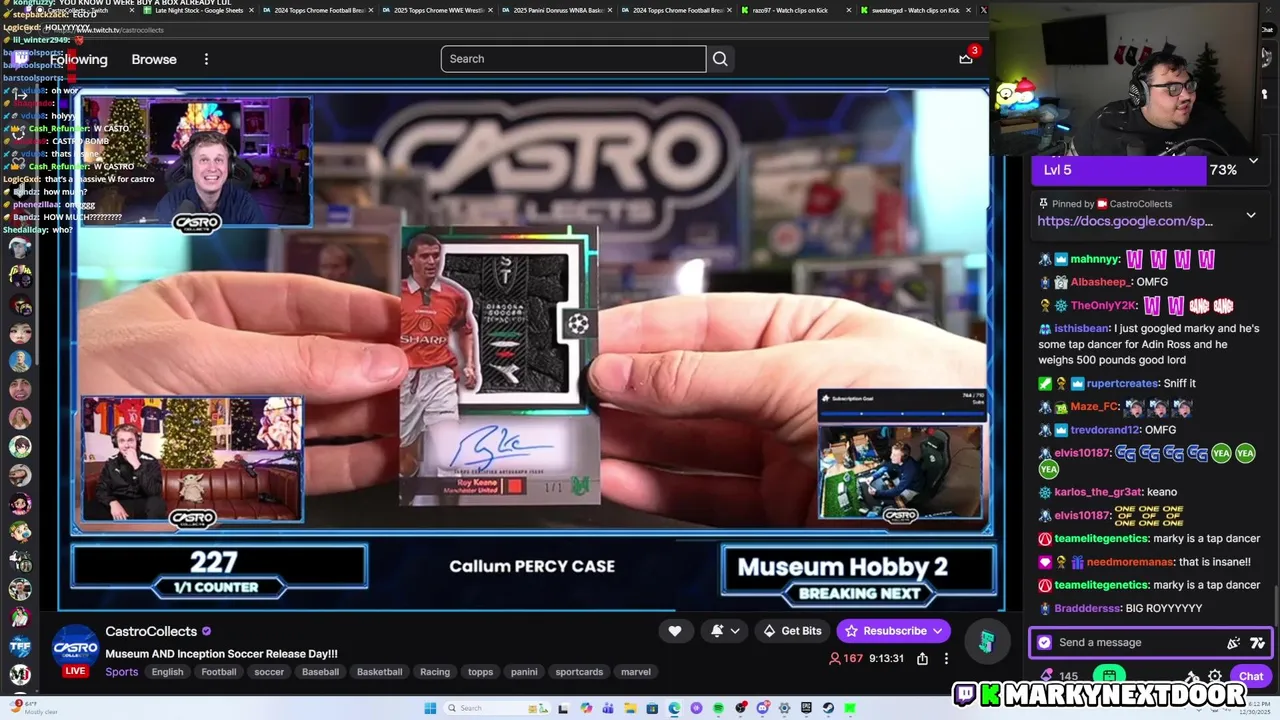Open the Browse page

click(x=154, y=59)
